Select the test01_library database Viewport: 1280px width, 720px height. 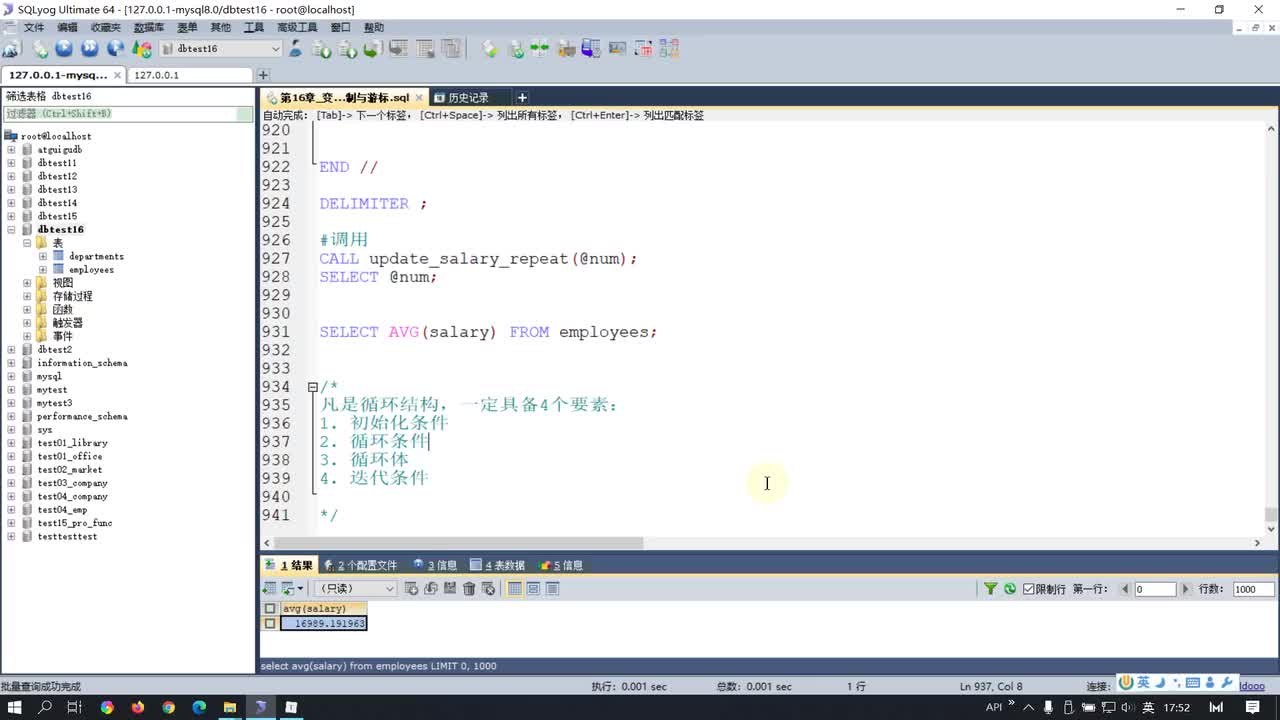(x=72, y=443)
